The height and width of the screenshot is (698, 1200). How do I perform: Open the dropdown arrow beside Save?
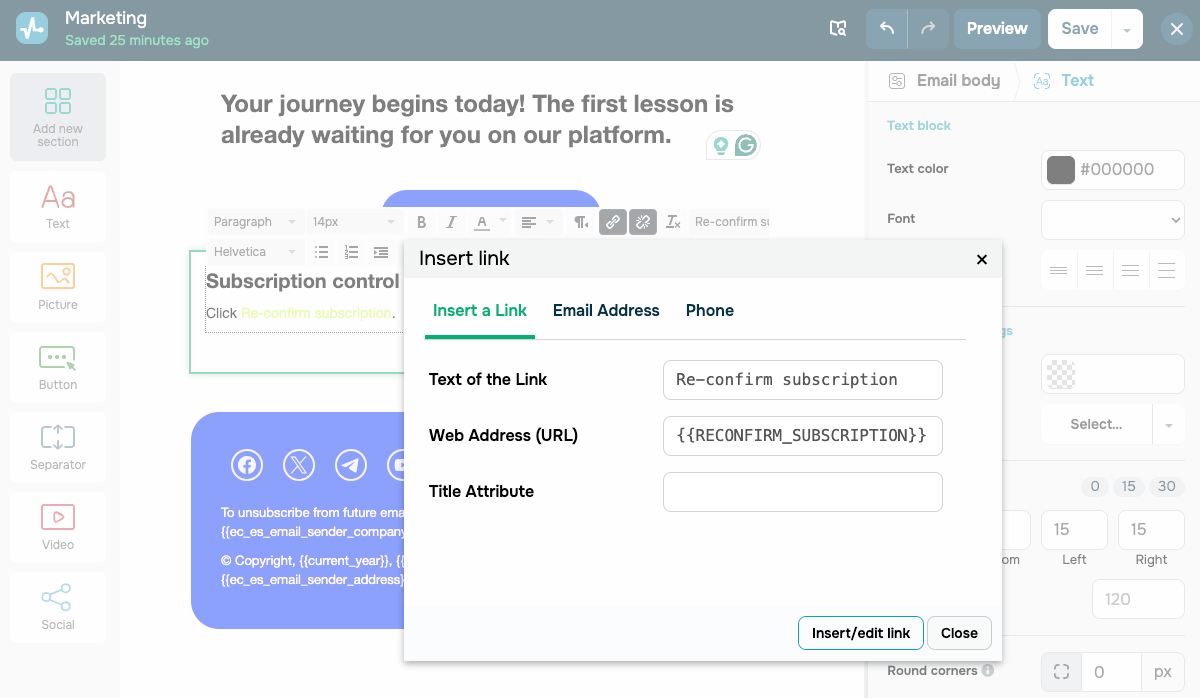coord(1127,30)
